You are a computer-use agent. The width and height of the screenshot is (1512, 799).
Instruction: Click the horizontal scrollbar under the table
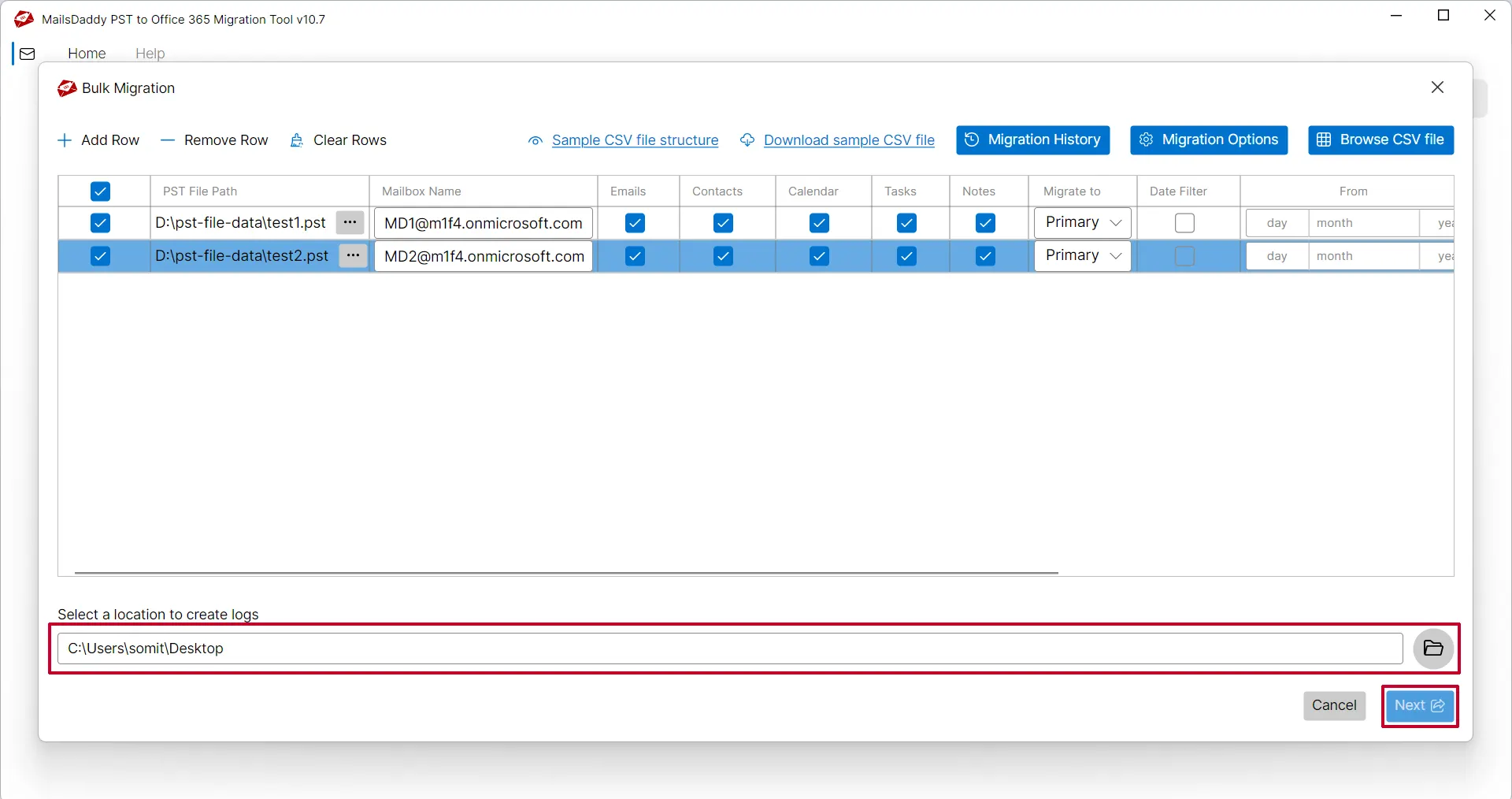(x=565, y=573)
